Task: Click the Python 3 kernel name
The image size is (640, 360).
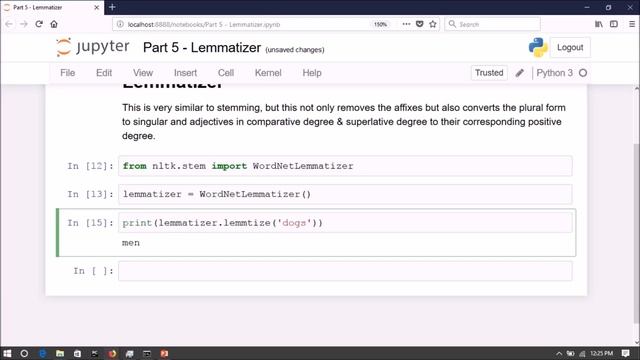Action: coord(554,73)
